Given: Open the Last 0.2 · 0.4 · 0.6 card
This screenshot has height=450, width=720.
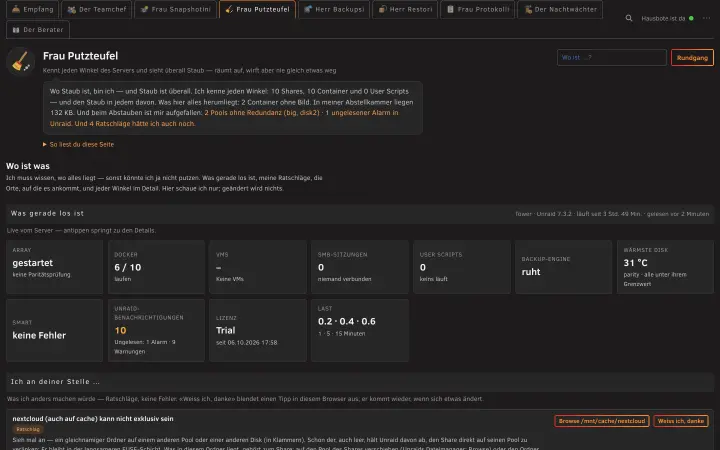Looking at the screenshot, I should (360, 330).
